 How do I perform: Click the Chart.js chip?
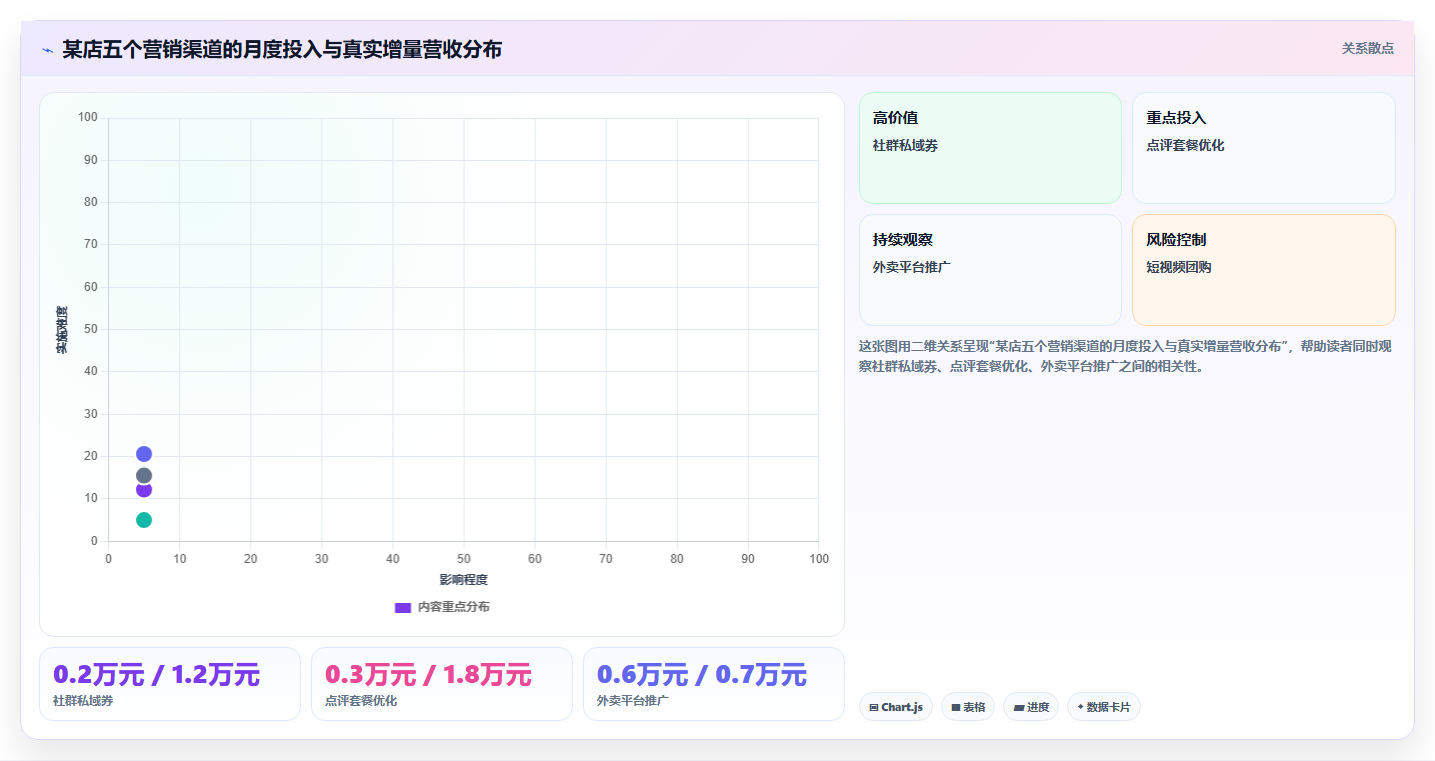point(896,707)
